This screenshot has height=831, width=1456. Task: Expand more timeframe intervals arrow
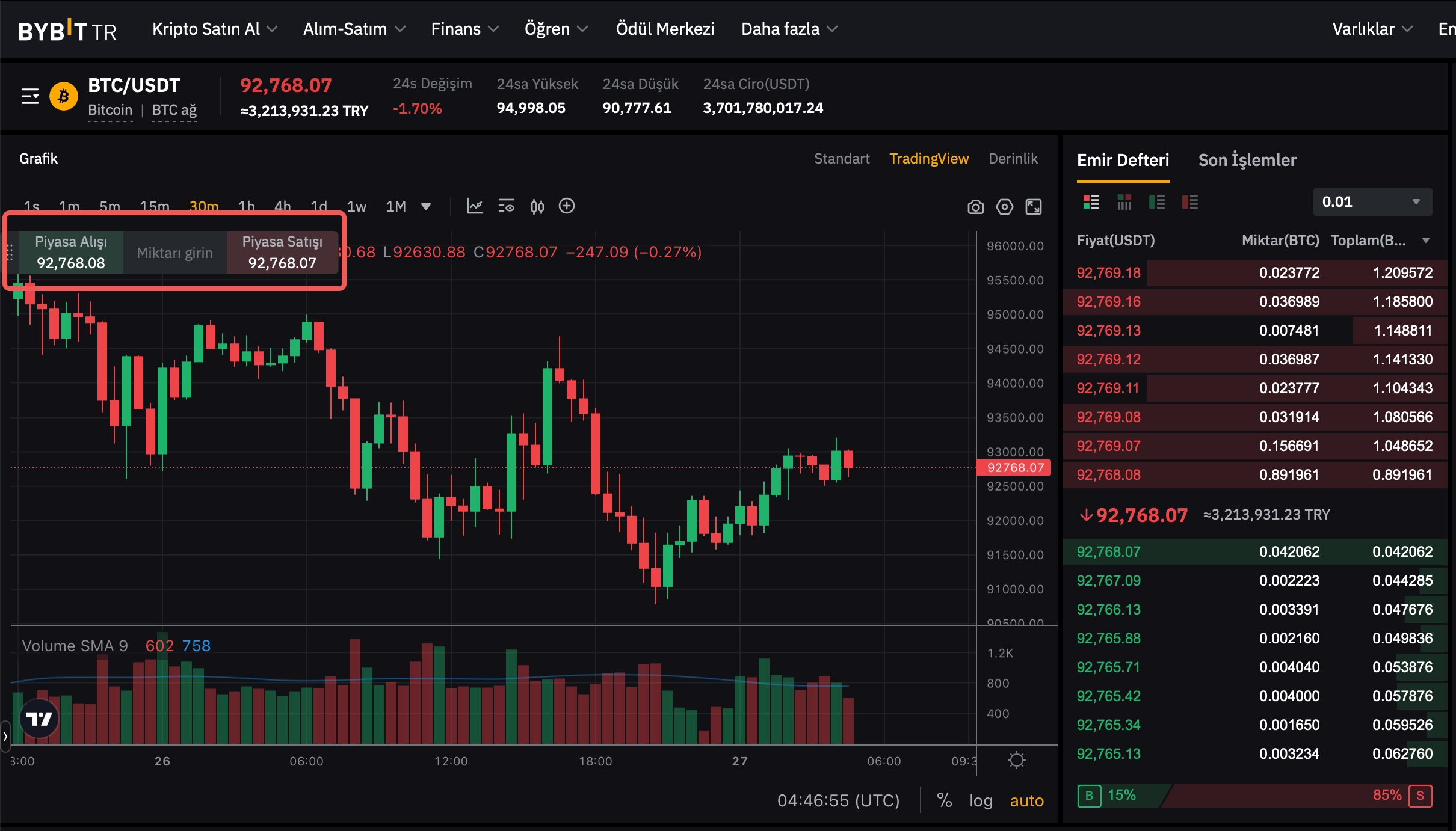(x=426, y=206)
